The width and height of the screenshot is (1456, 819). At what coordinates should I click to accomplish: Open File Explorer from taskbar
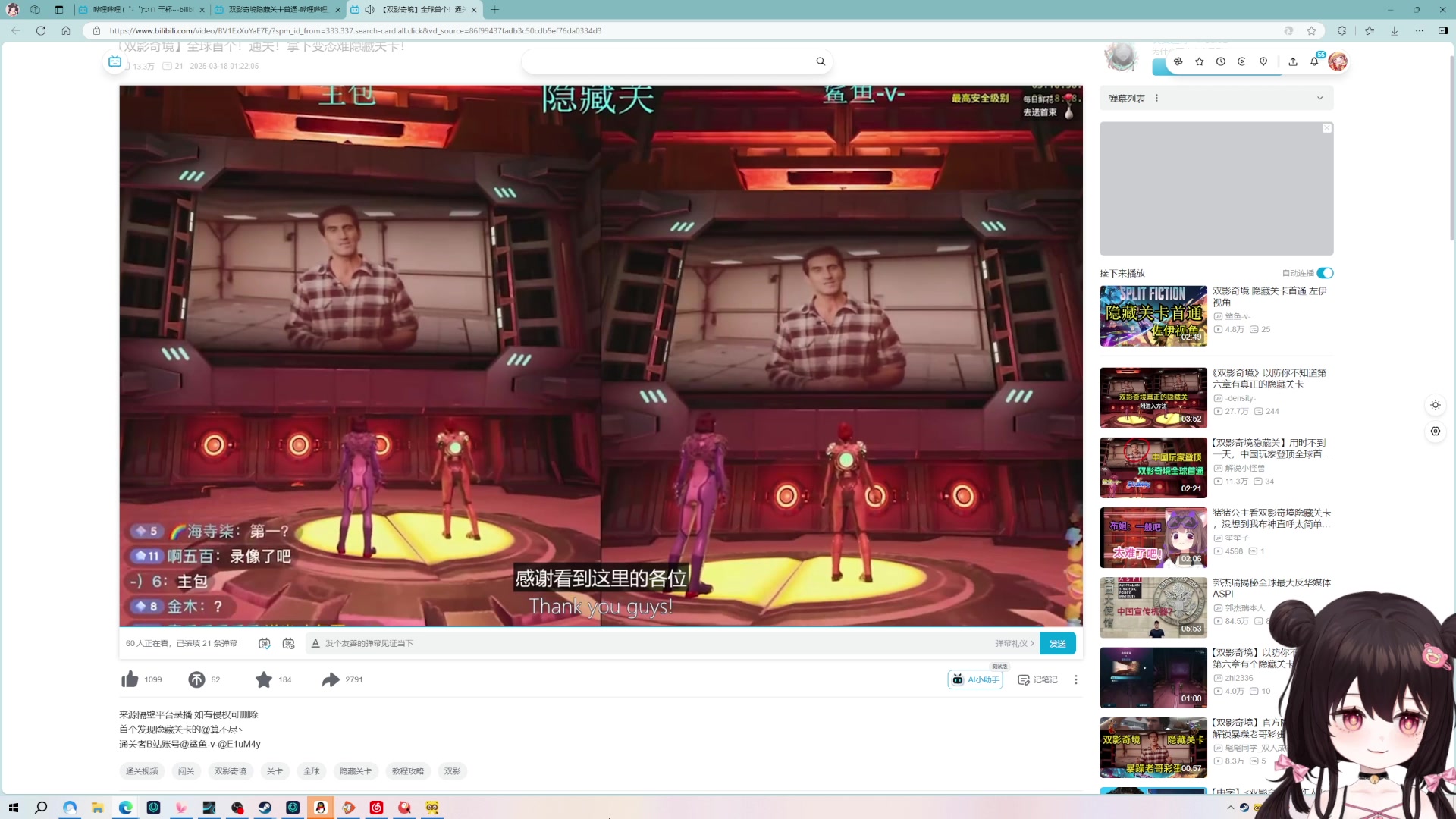click(x=97, y=808)
